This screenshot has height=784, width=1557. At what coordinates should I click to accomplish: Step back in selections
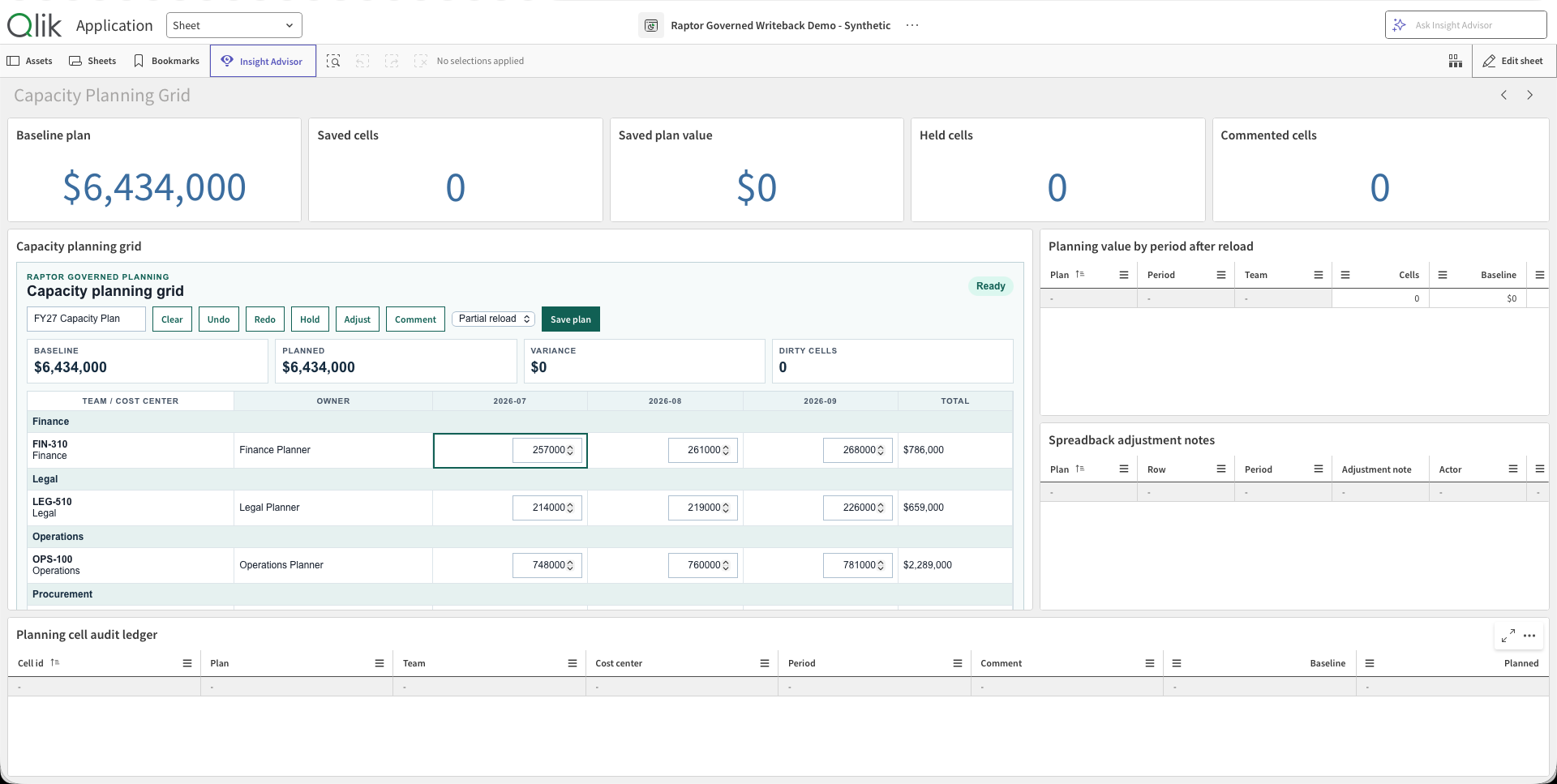(362, 61)
